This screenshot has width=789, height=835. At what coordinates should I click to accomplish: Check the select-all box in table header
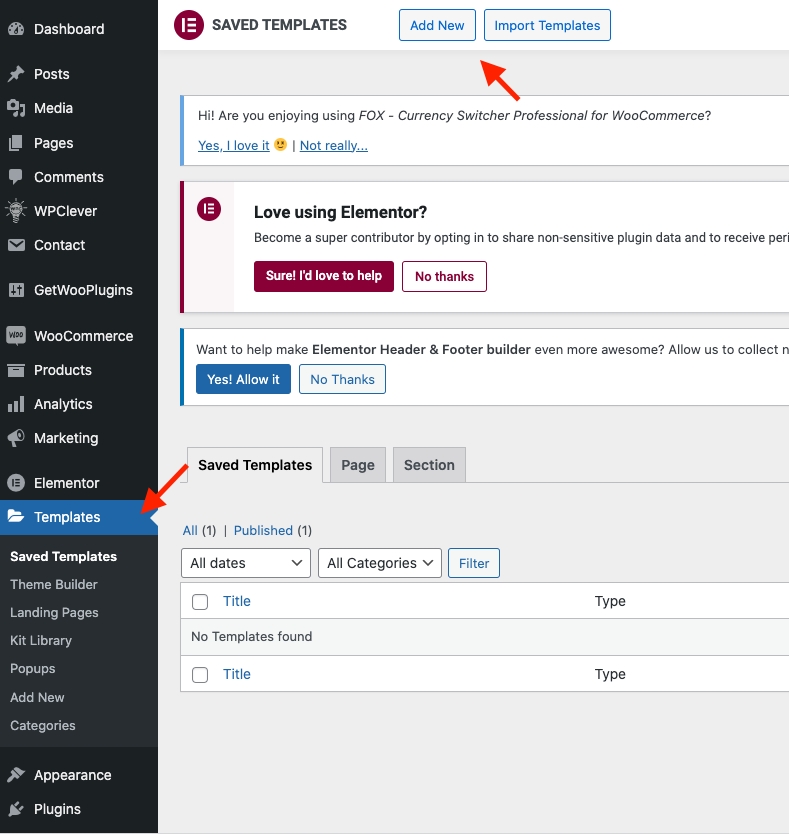point(200,602)
